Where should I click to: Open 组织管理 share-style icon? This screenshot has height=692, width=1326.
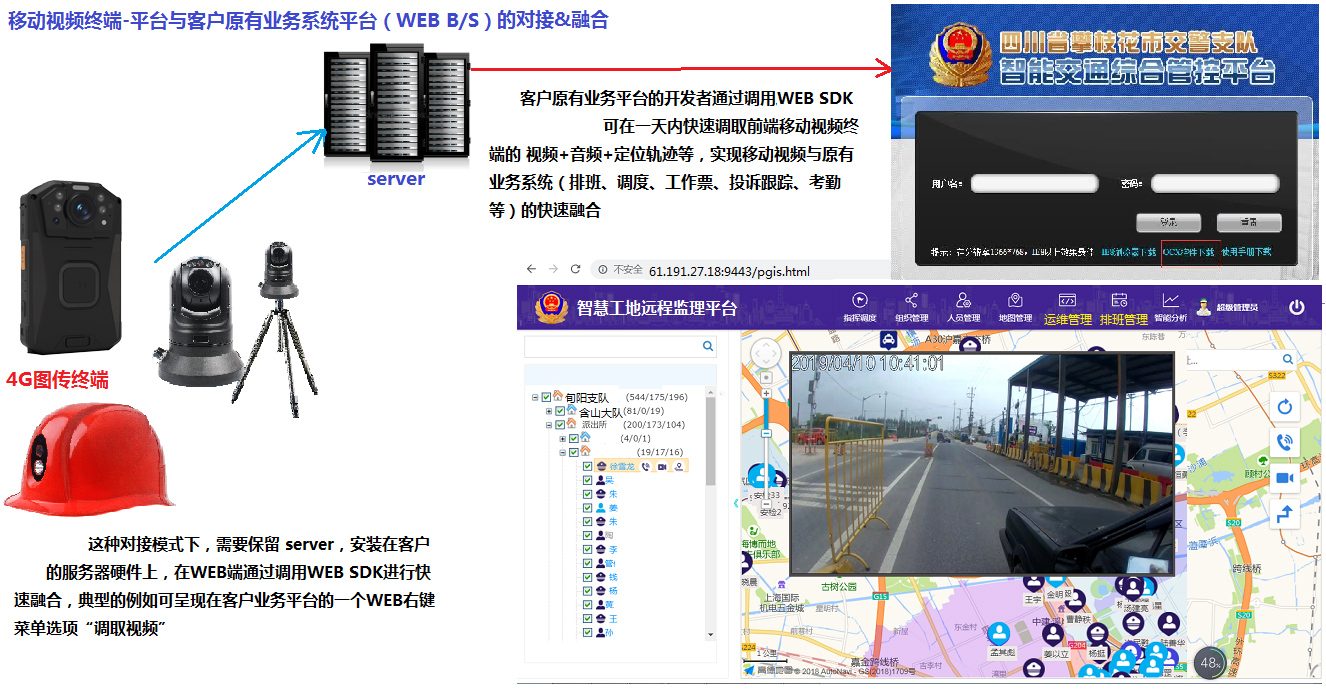click(911, 307)
